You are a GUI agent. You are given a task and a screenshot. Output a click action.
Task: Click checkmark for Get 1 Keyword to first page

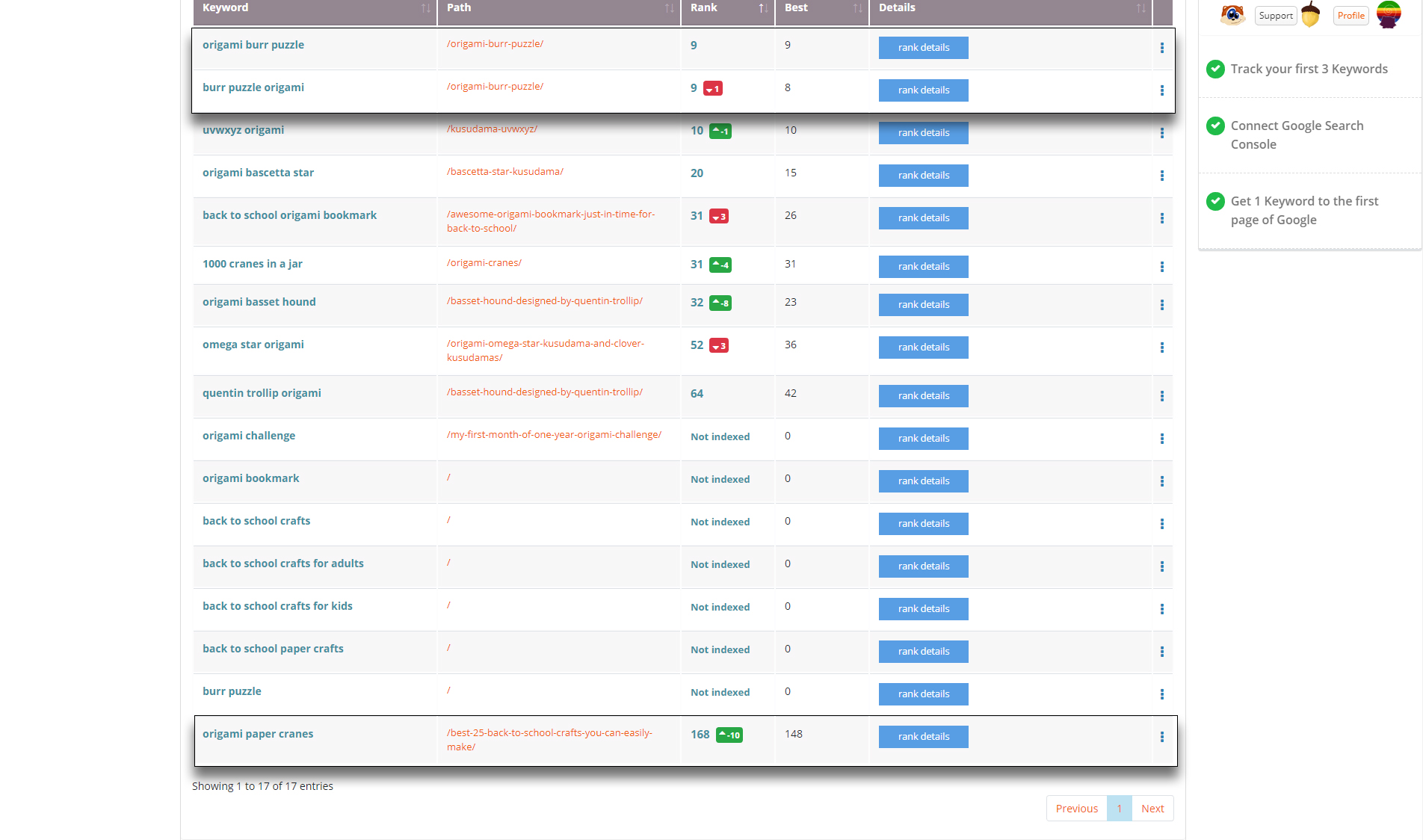point(1215,201)
